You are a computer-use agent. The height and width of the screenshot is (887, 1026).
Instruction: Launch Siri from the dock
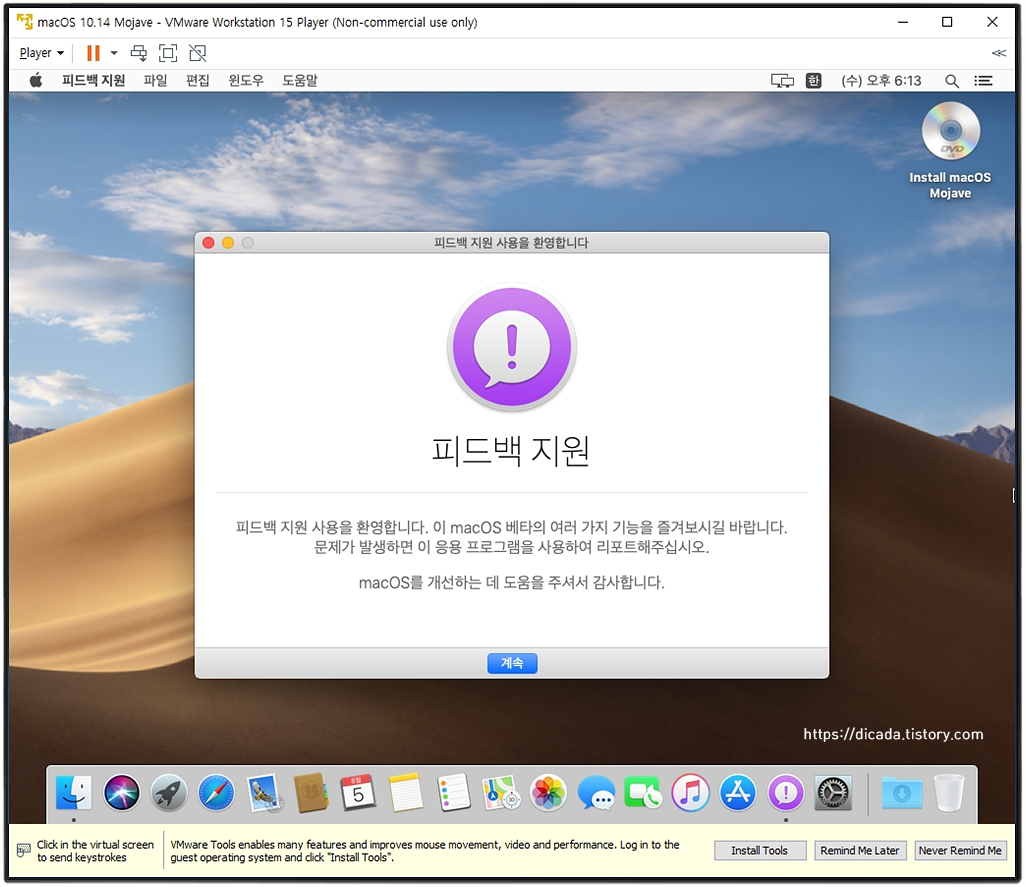(122, 793)
